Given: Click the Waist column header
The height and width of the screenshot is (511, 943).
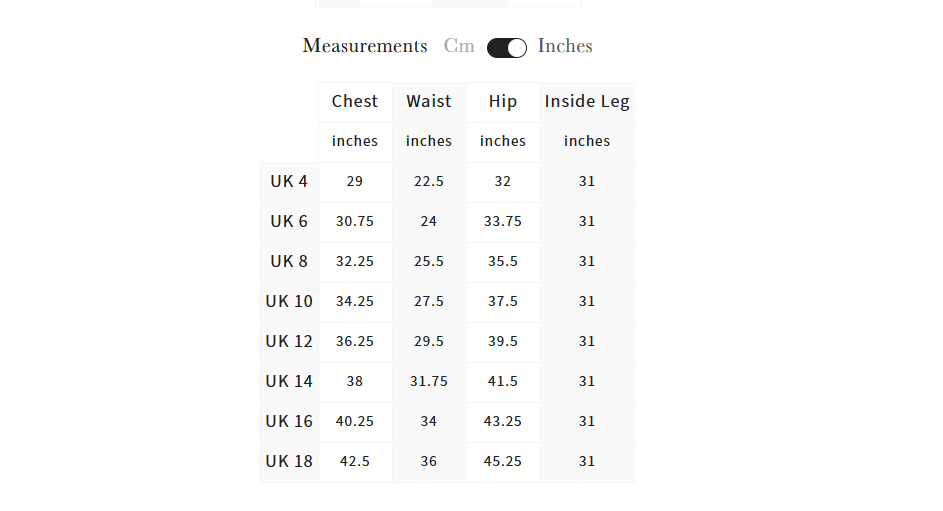Looking at the screenshot, I should point(429,101).
